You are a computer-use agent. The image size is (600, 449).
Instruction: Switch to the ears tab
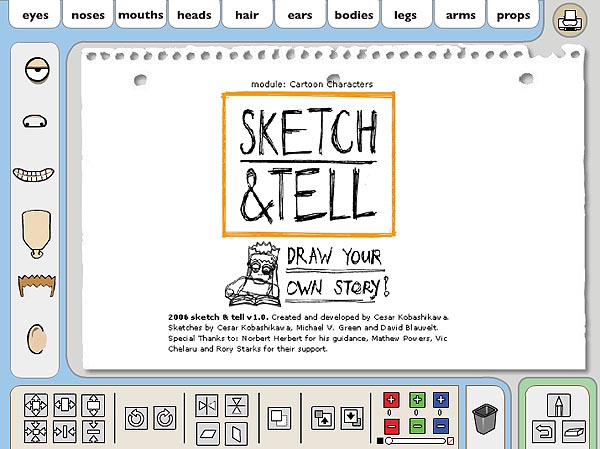pyautogui.click(x=300, y=15)
